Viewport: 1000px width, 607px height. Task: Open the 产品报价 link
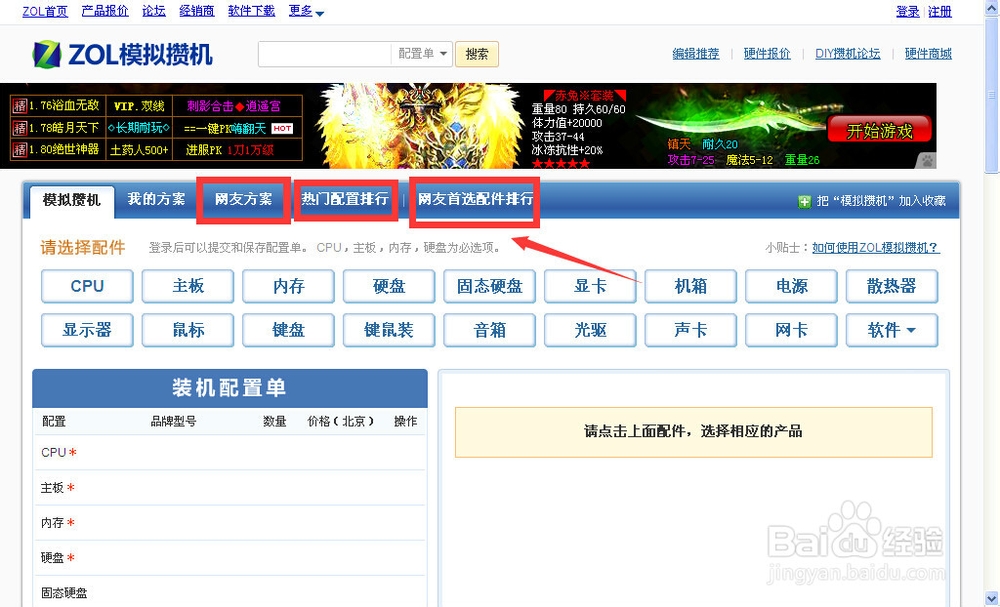click(105, 11)
